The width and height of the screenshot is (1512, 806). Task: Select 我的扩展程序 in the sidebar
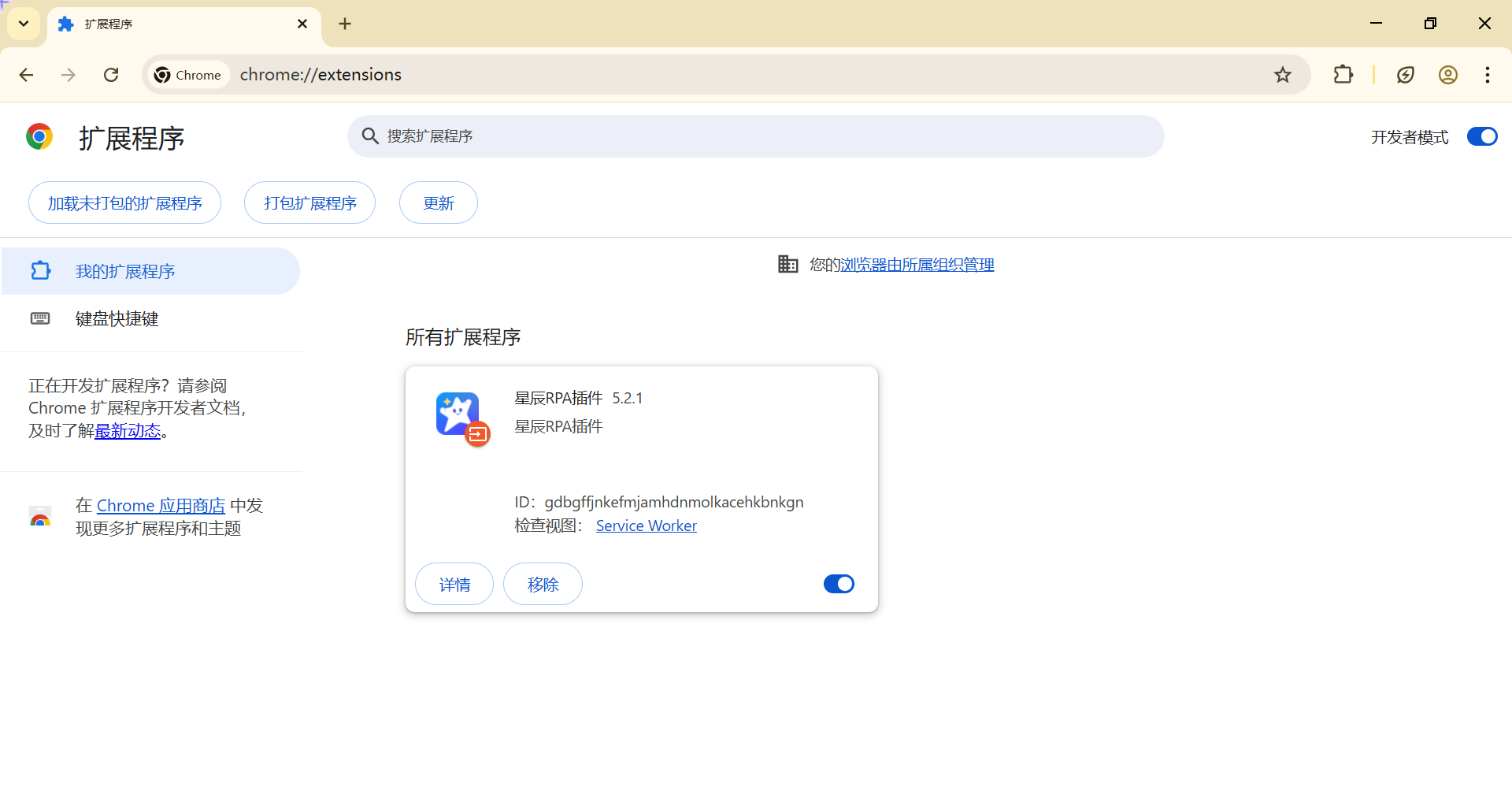click(x=125, y=272)
